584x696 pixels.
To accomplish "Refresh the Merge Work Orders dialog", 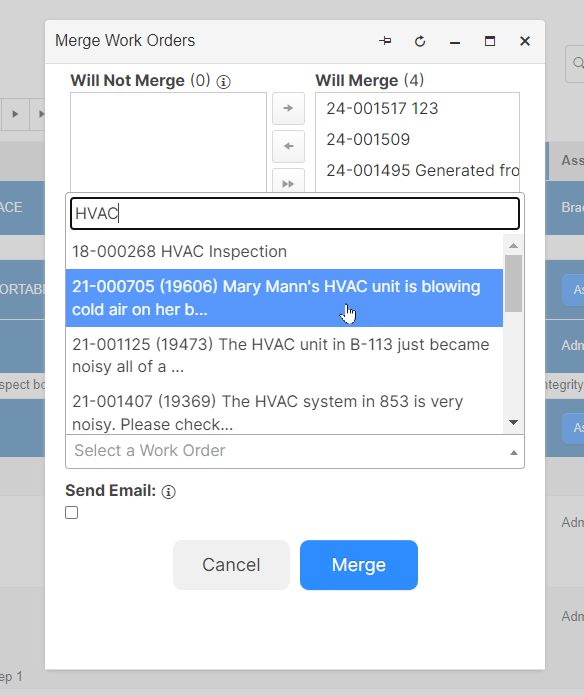I will pos(420,41).
